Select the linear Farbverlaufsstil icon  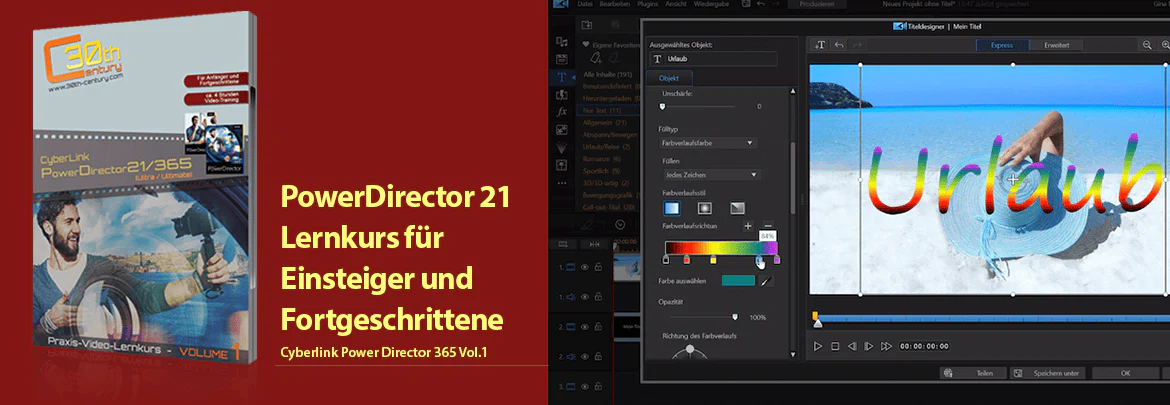point(672,207)
